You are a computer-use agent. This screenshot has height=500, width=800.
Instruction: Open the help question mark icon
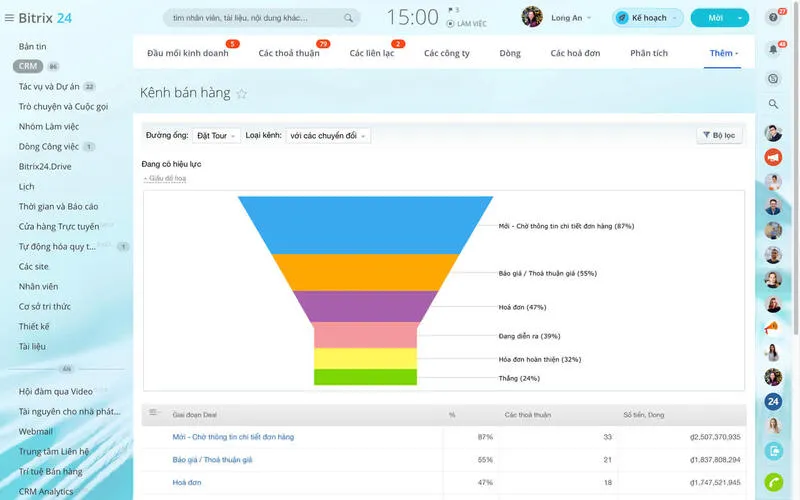[773, 18]
